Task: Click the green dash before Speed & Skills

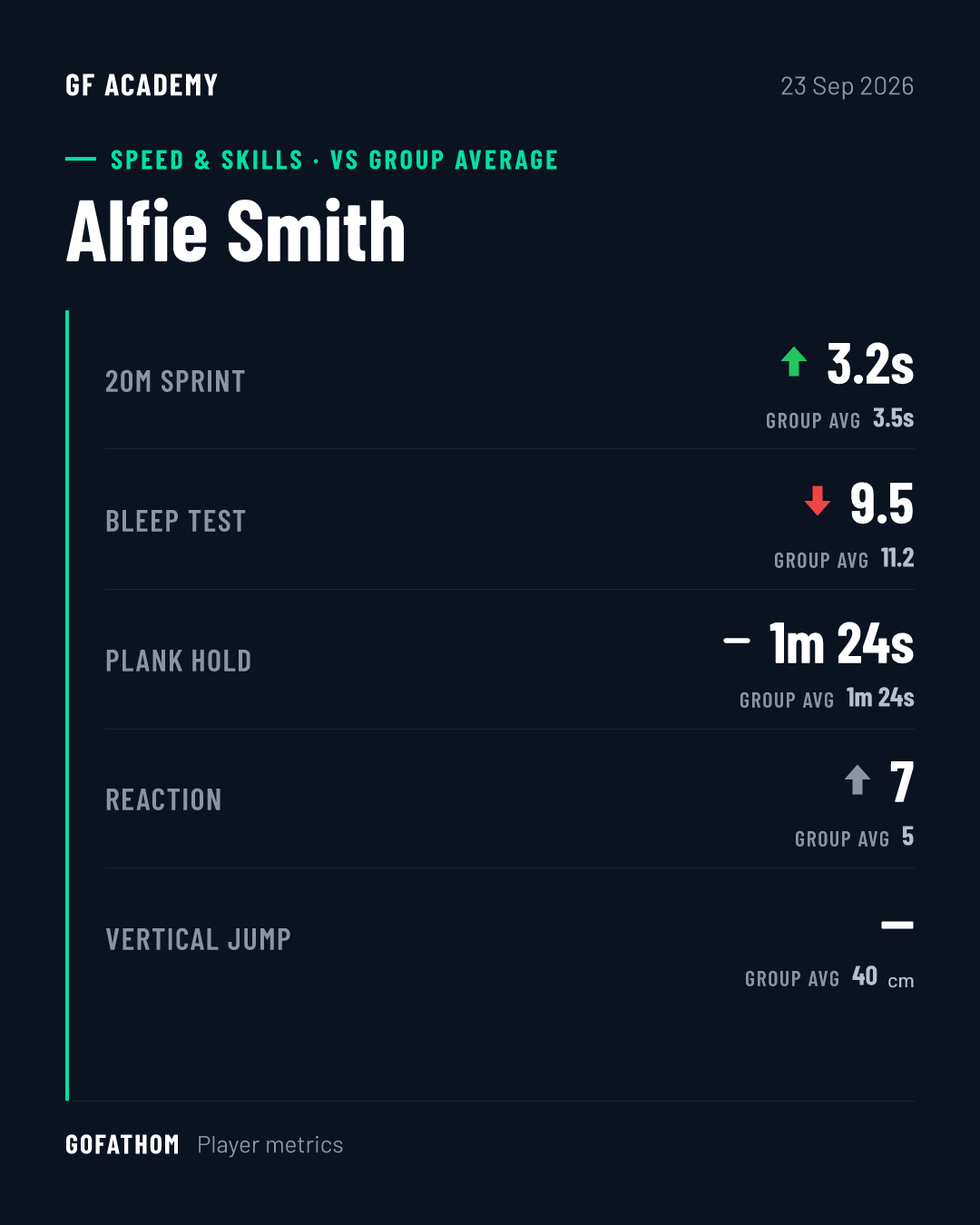Action: [81, 160]
